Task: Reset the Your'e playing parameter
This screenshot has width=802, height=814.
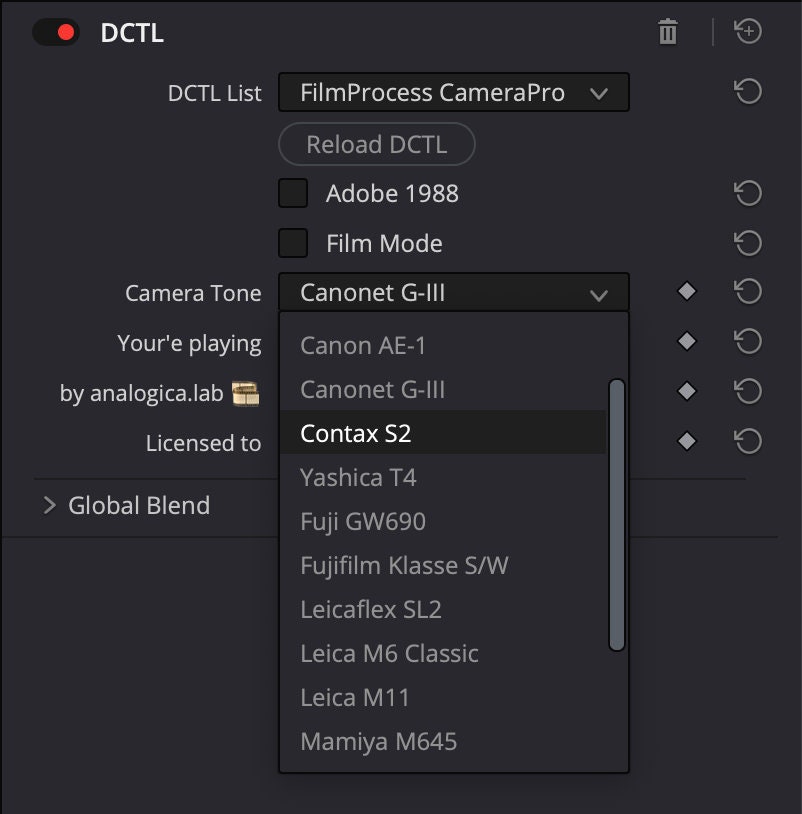Action: [x=748, y=341]
